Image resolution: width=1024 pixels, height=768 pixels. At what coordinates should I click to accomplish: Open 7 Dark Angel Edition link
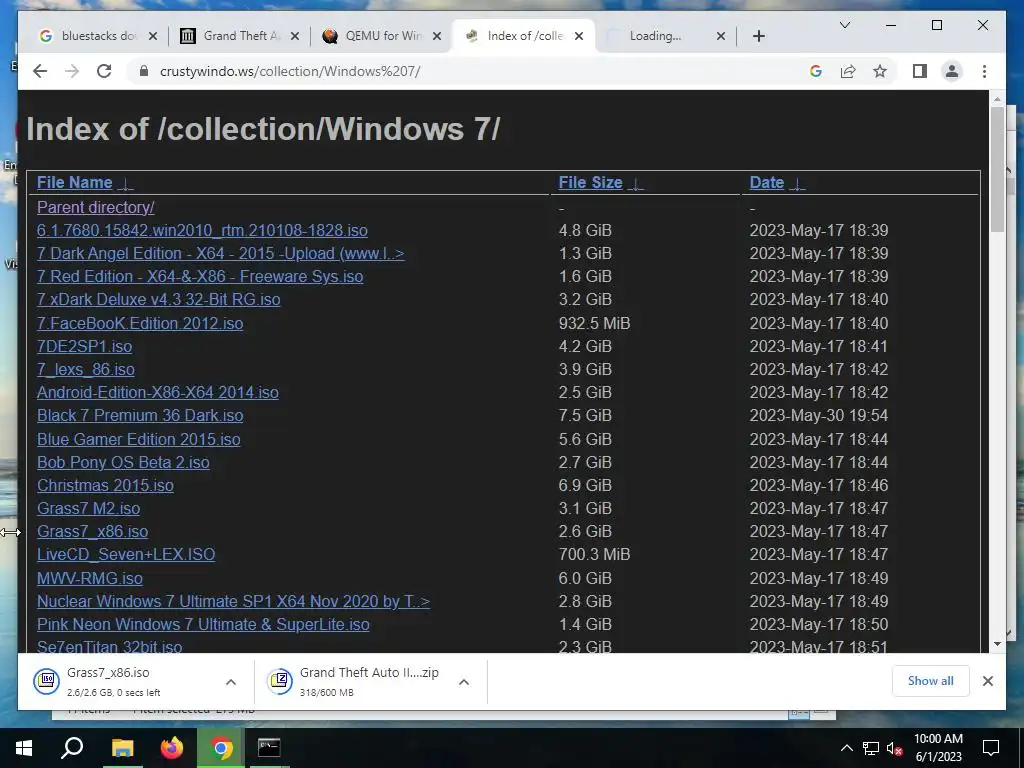[220, 253]
